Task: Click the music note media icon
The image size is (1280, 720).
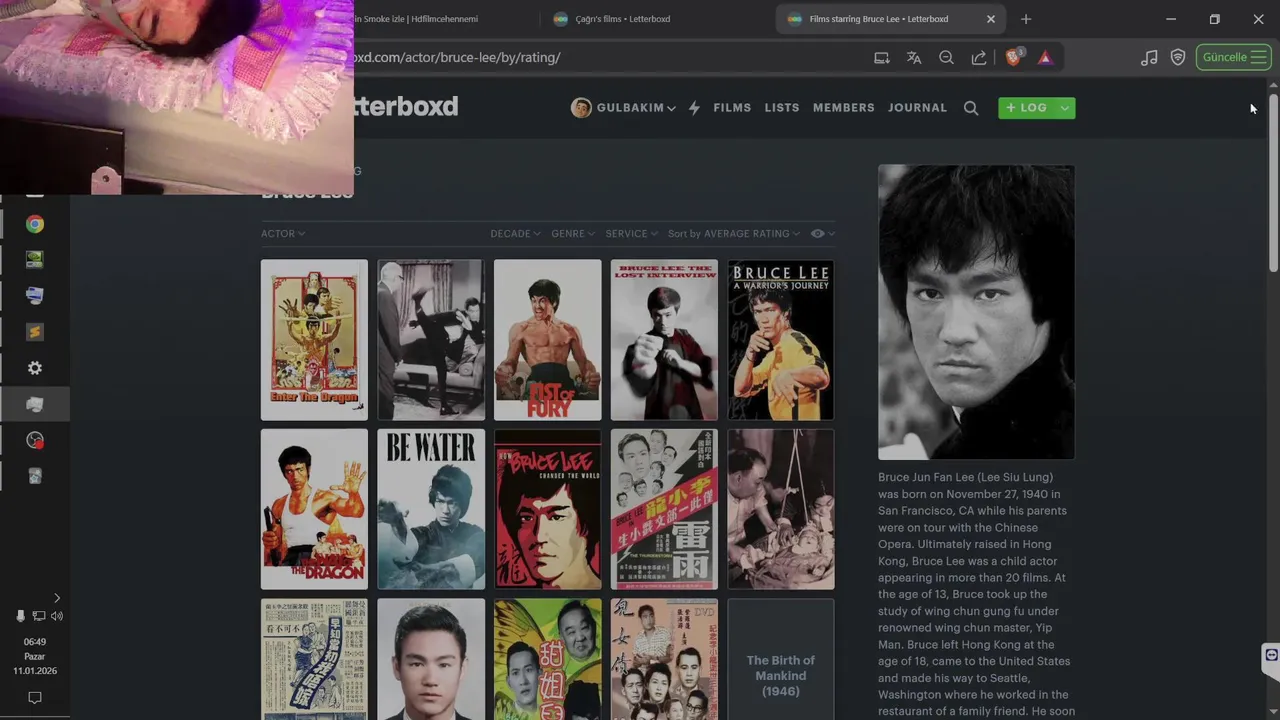Action: point(1149,57)
